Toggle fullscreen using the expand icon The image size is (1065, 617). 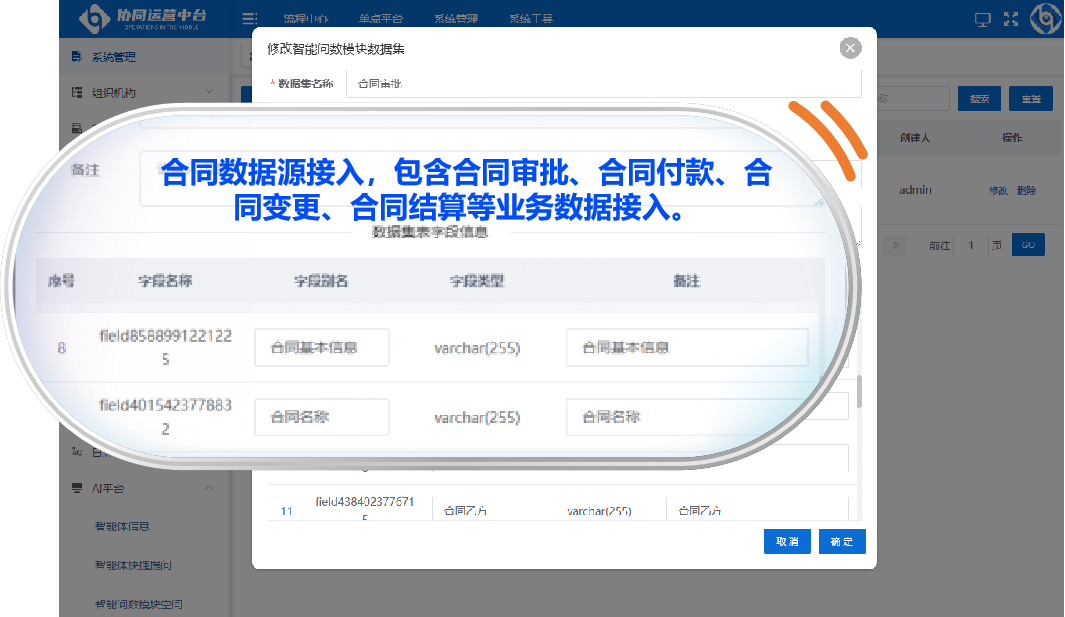pos(1011,19)
